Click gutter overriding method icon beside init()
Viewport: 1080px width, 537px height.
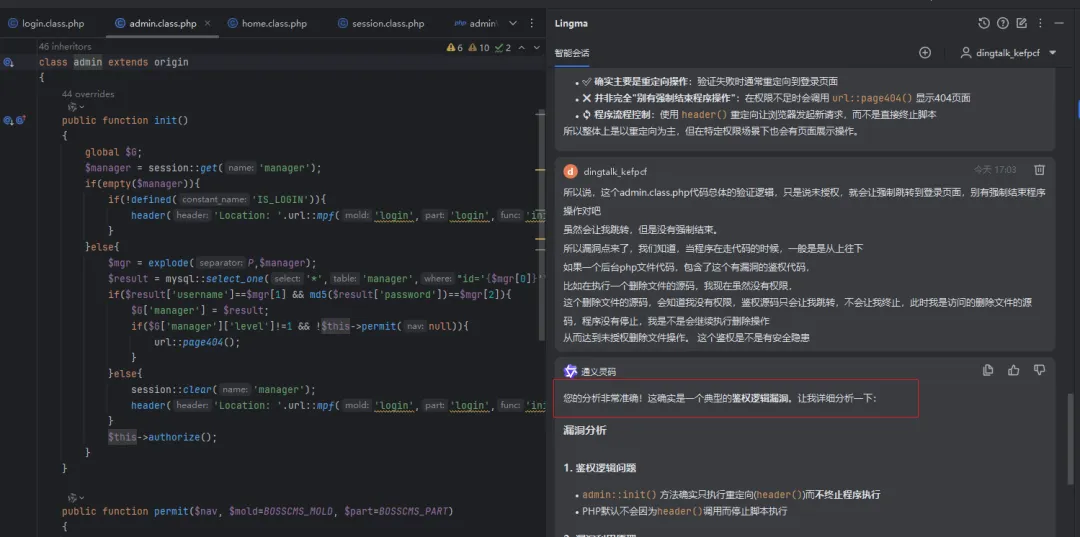(21, 120)
